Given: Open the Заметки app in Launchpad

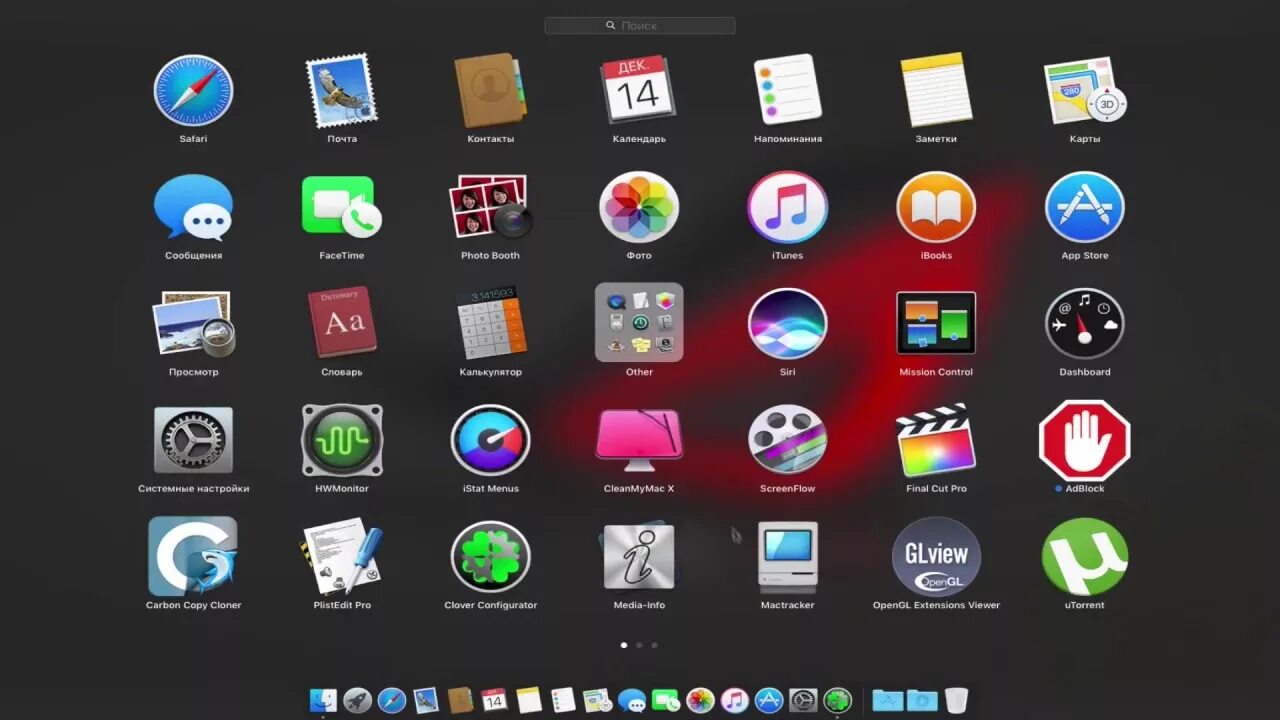Looking at the screenshot, I should (x=936, y=91).
